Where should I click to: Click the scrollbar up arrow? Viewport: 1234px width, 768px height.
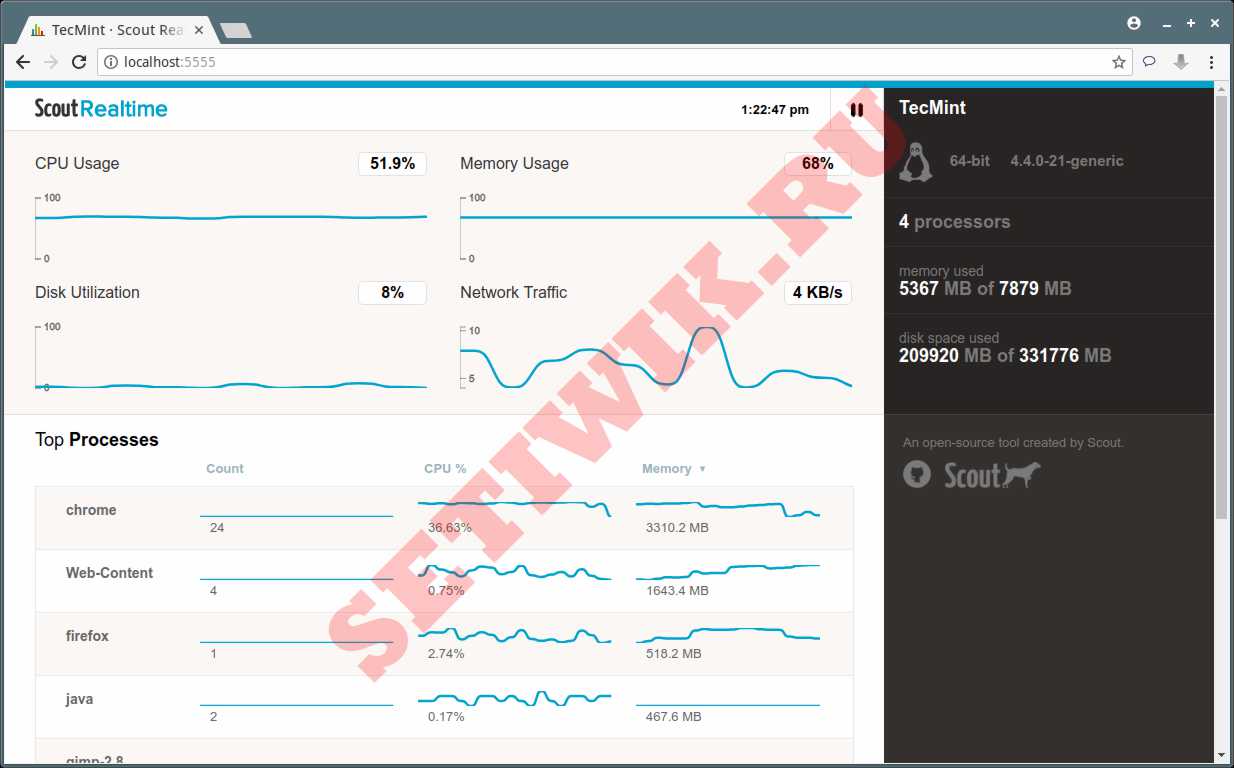[1222, 89]
